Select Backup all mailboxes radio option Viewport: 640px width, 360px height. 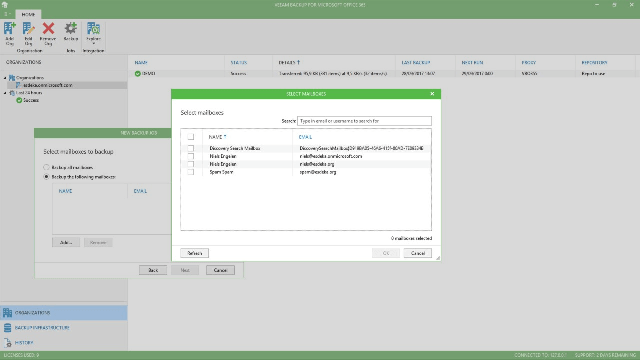click(x=46, y=167)
